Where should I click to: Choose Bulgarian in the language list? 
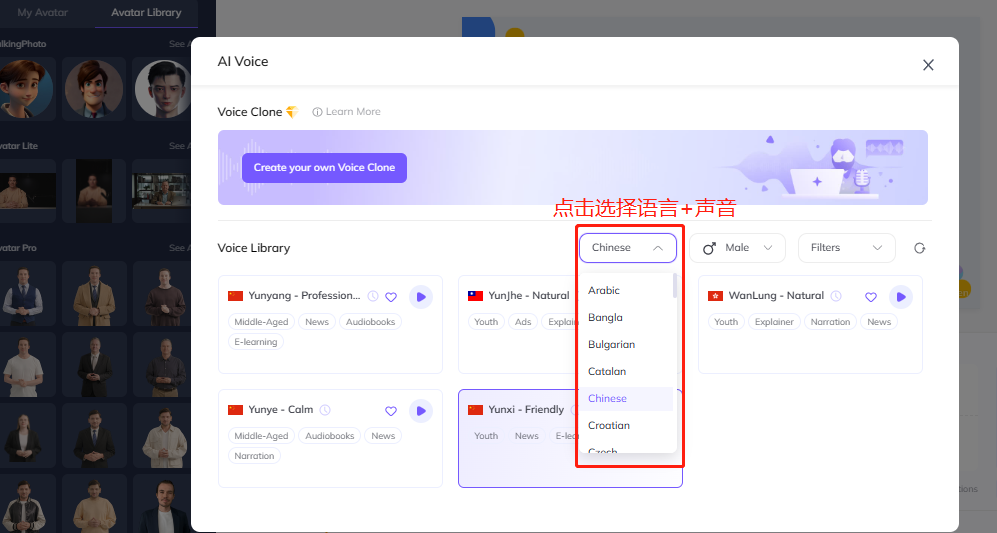point(611,344)
